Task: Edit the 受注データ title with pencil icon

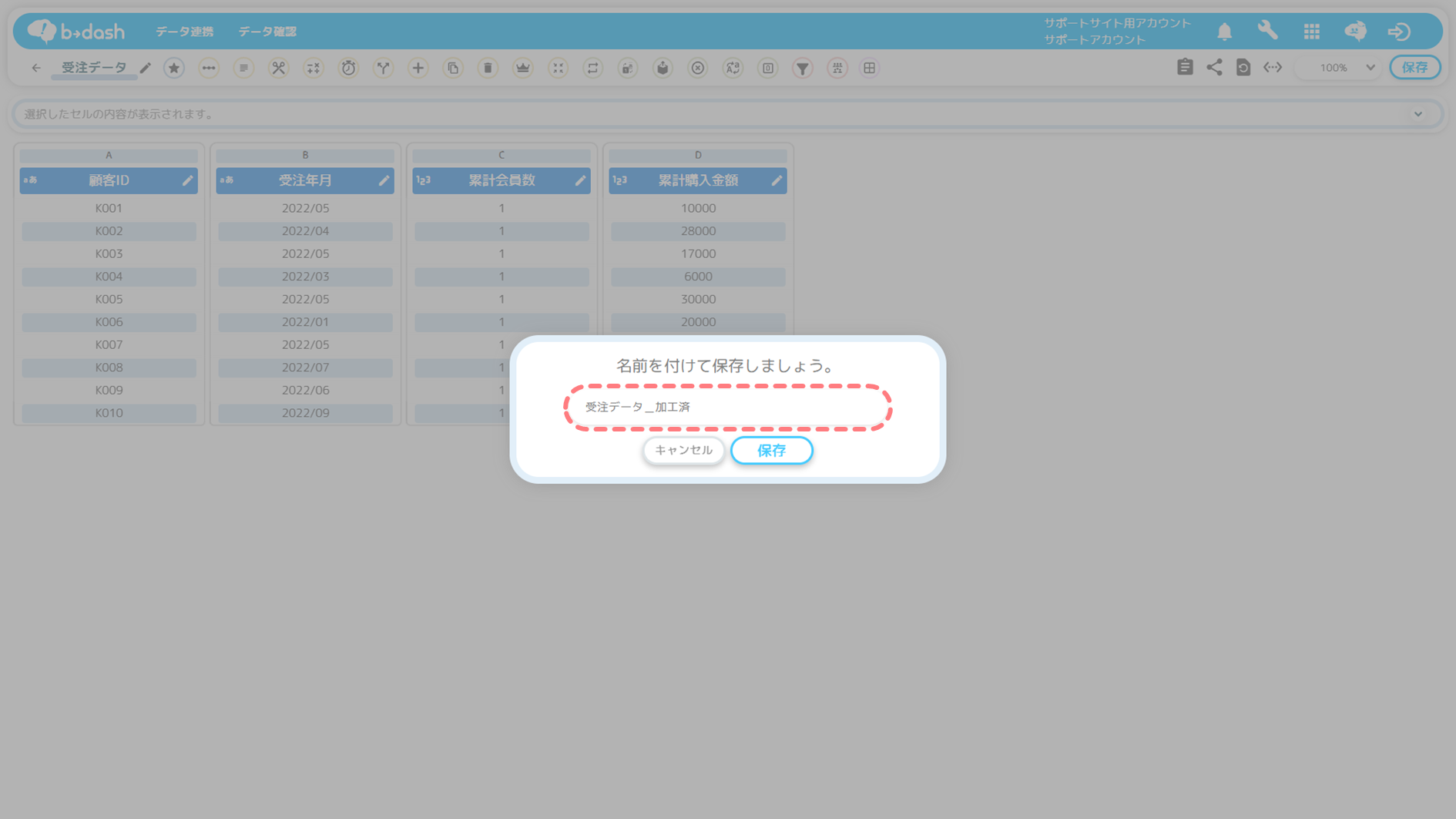Action: [x=145, y=68]
